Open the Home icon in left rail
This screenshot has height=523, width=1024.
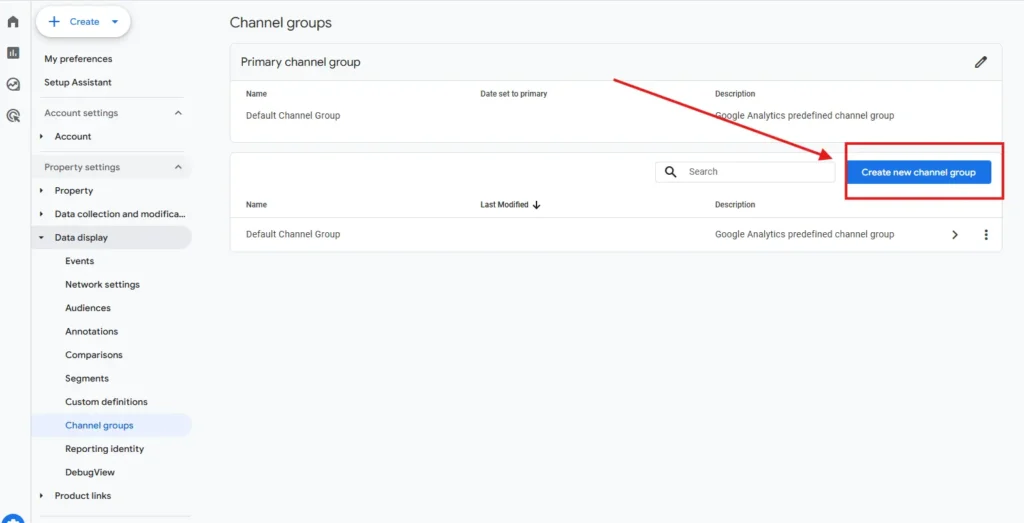pyautogui.click(x=13, y=22)
